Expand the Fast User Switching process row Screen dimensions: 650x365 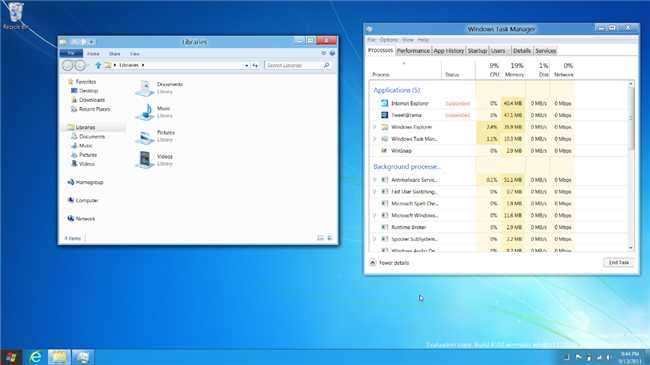click(x=375, y=192)
